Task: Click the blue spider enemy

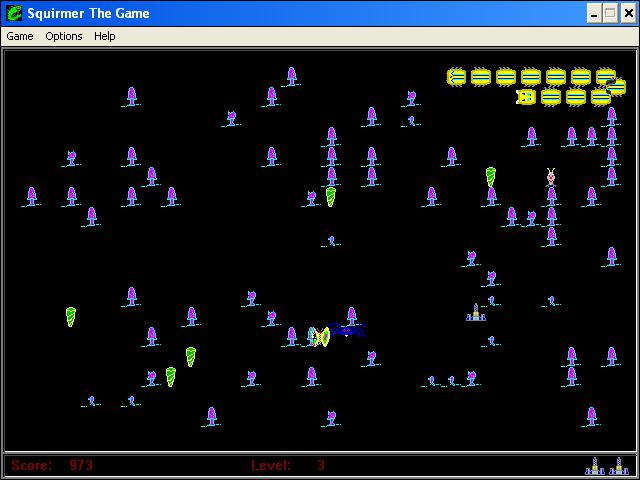Action: coord(347,330)
